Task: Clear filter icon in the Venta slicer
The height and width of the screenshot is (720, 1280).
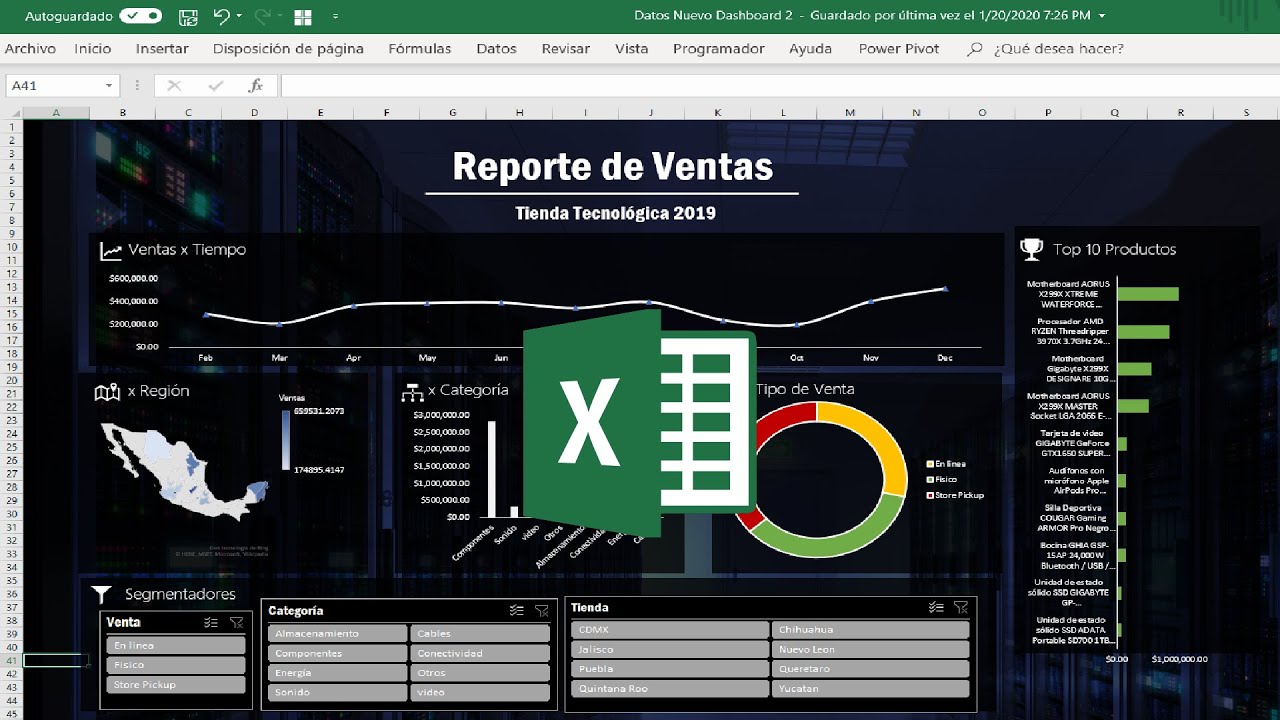Action: (x=236, y=622)
